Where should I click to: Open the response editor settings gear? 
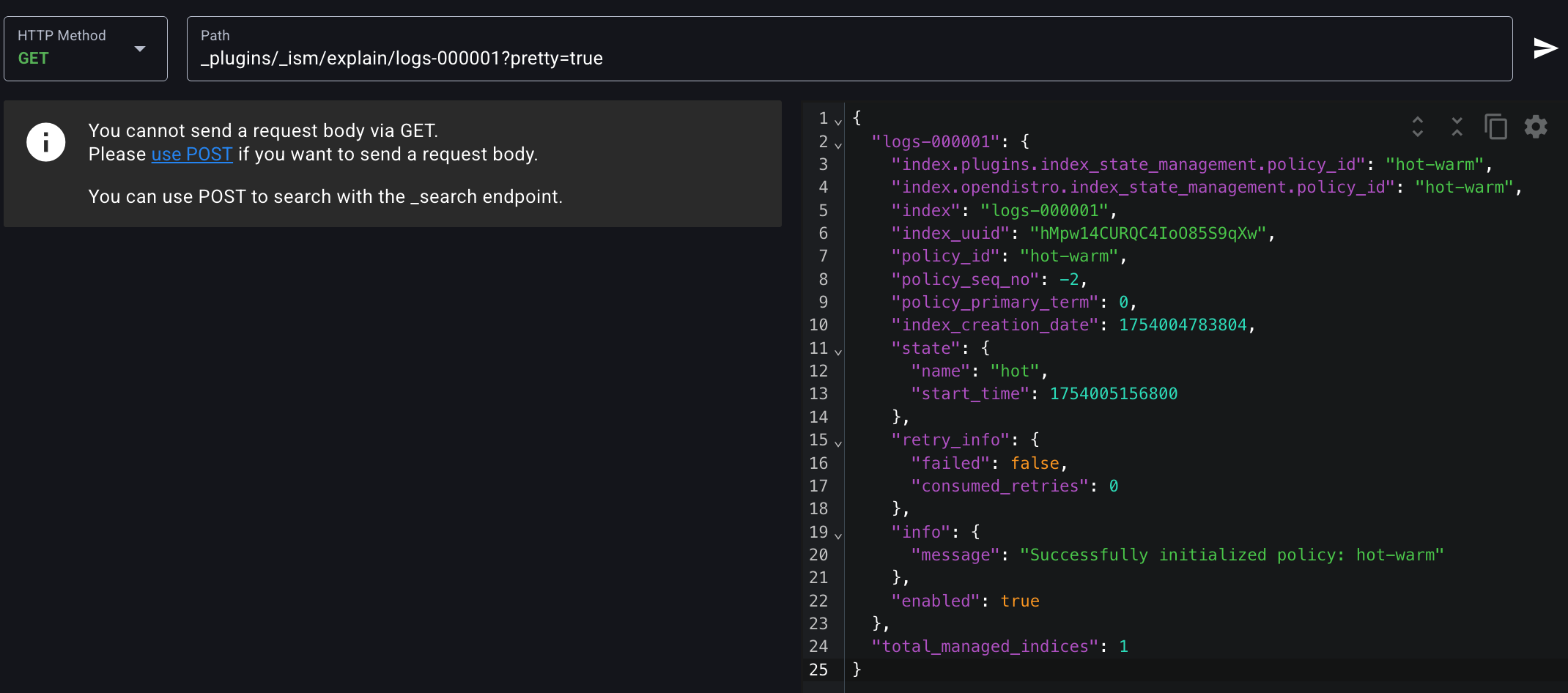point(1536,127)
